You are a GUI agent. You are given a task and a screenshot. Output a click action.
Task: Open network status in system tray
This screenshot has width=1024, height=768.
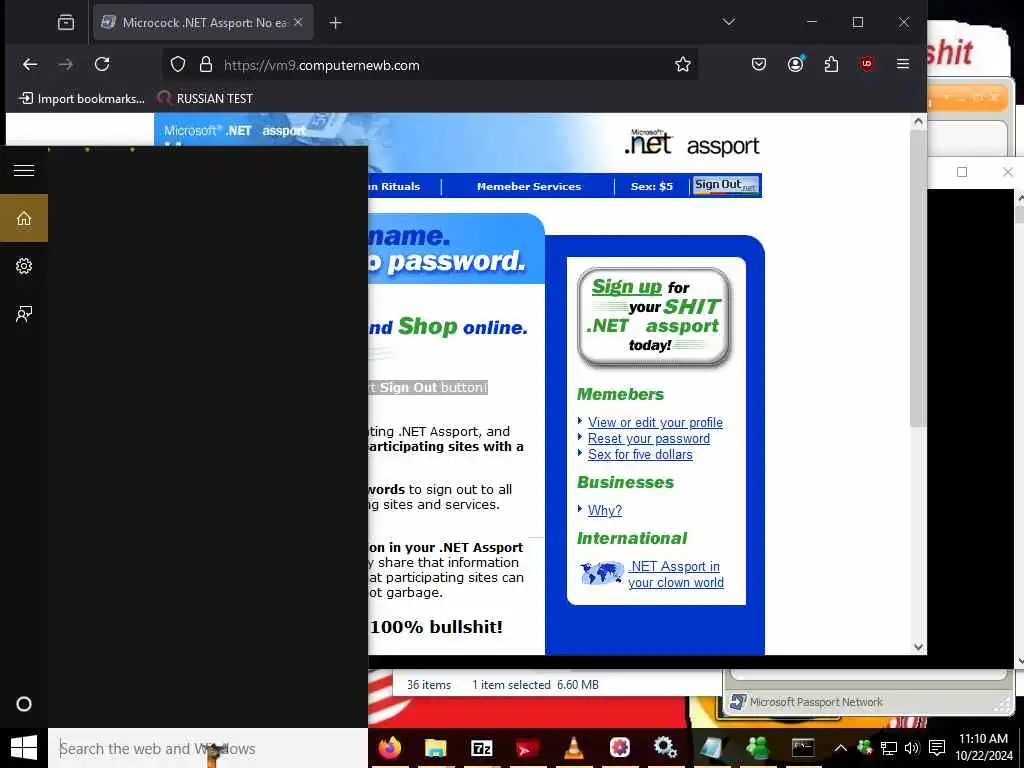[x=888, y=748]
